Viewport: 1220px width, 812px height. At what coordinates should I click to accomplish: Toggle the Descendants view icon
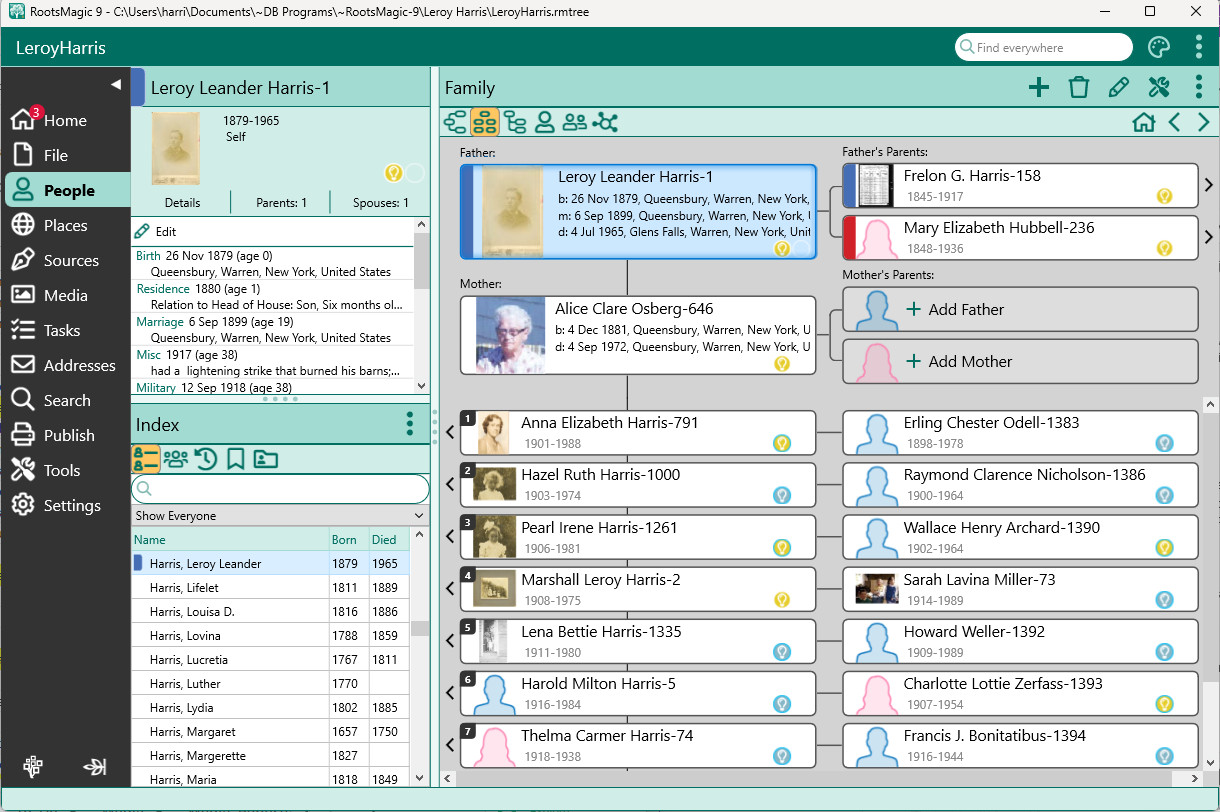[515, 122]
